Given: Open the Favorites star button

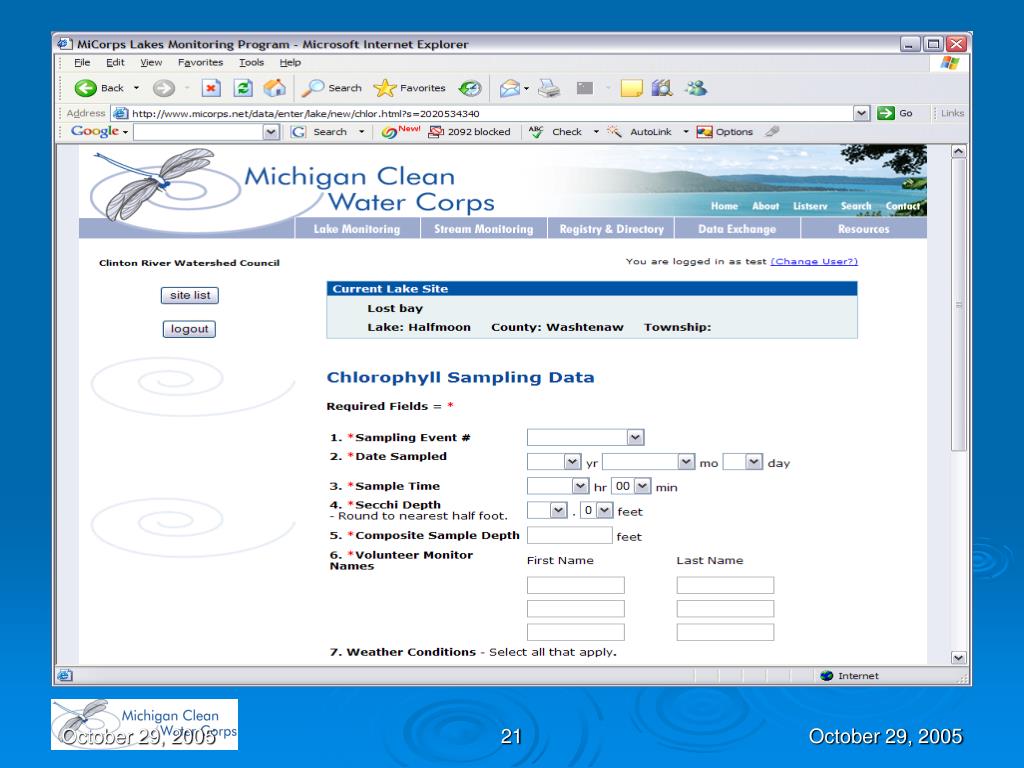Looking at the screenshot, I should [409, 88].
